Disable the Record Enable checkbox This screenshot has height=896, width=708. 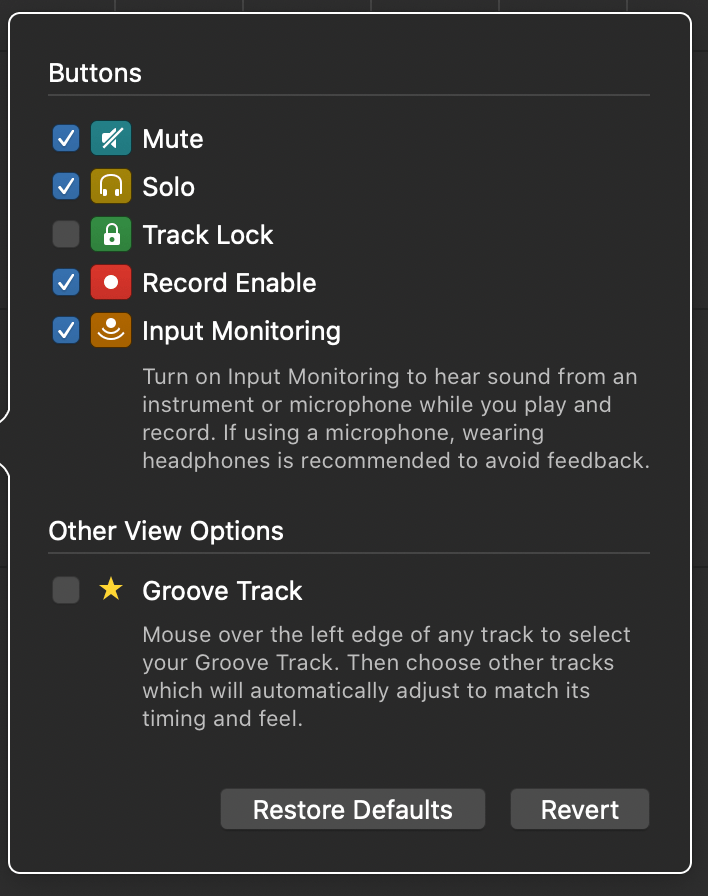(x=66, y=283)
